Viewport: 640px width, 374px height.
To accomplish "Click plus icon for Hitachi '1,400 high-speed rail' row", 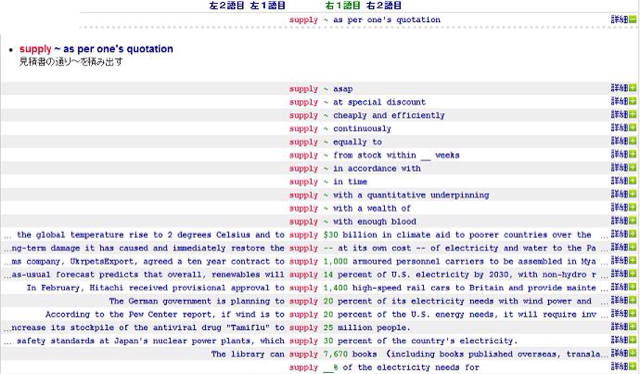I will click(x=633, y=287).
